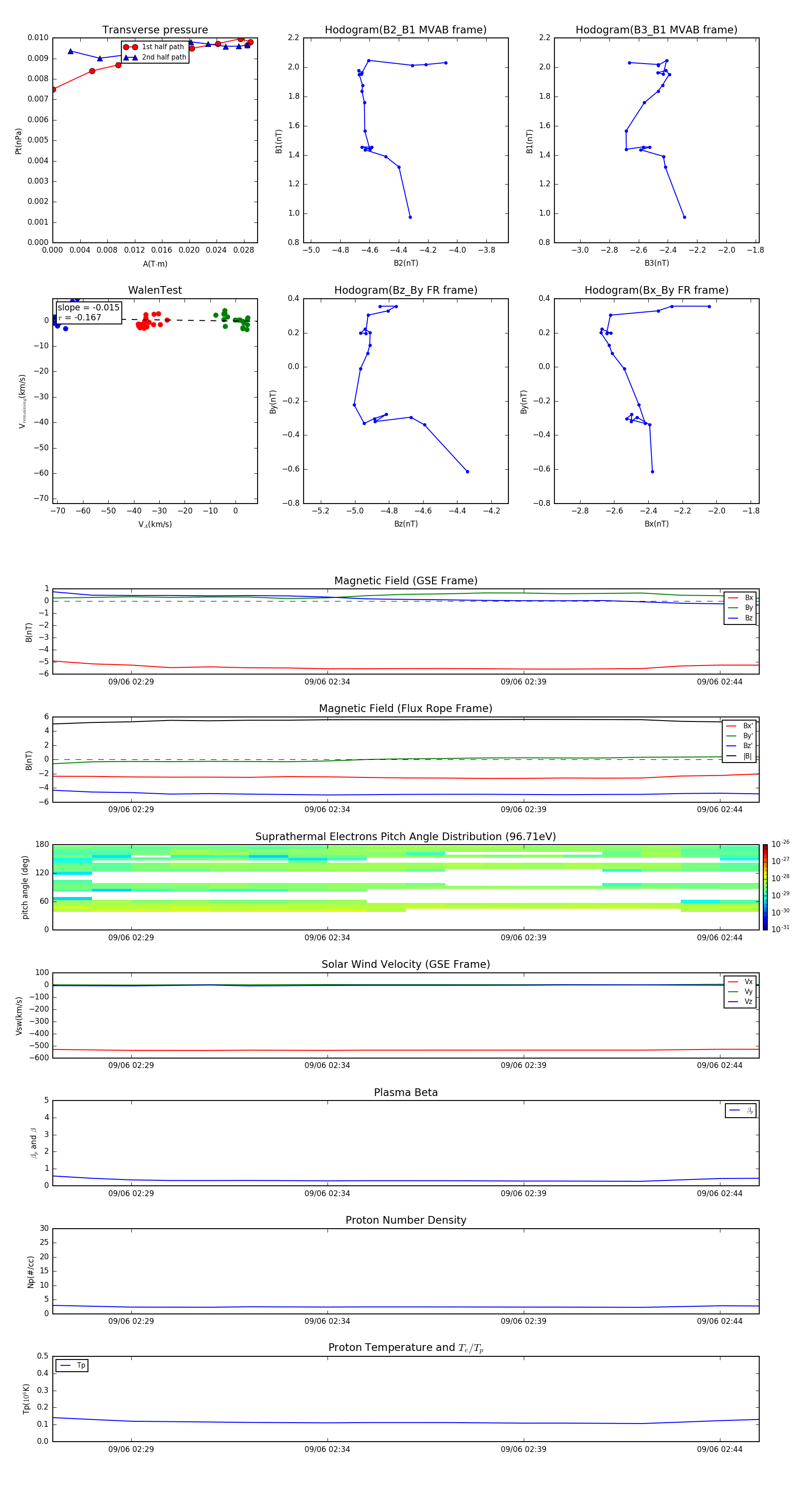Select Bx entry in GSE legend
This screenshot has width=812, height=1489.
[x=740, y=598]
